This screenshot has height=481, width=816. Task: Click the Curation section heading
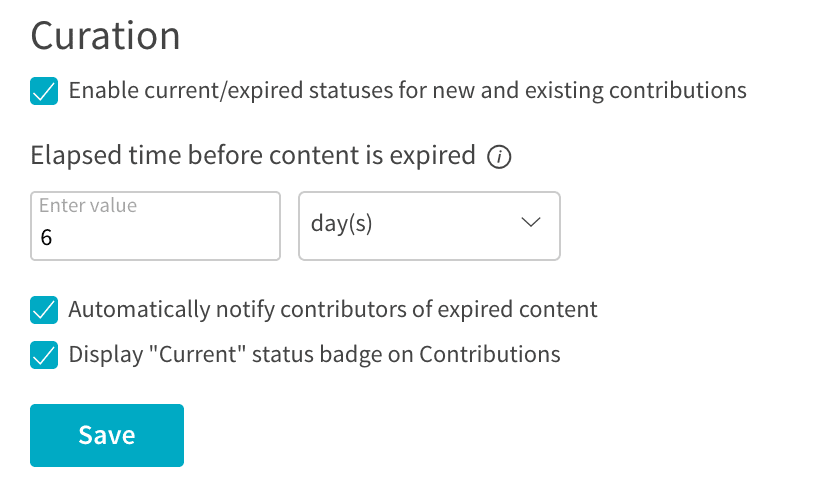click(106, 36)
